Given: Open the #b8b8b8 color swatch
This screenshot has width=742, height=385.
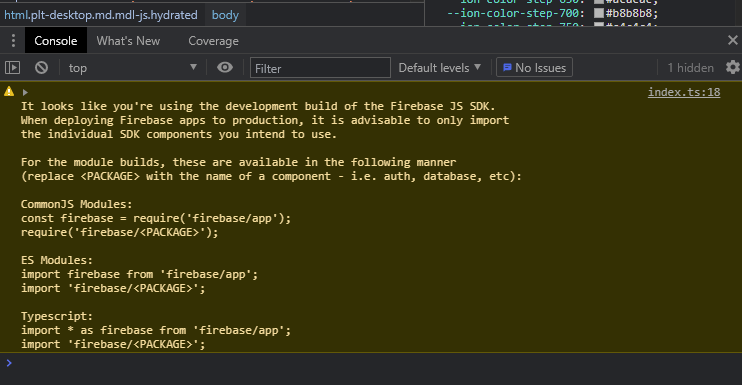Looking at the screenshot, I should (x=599, y=13).
